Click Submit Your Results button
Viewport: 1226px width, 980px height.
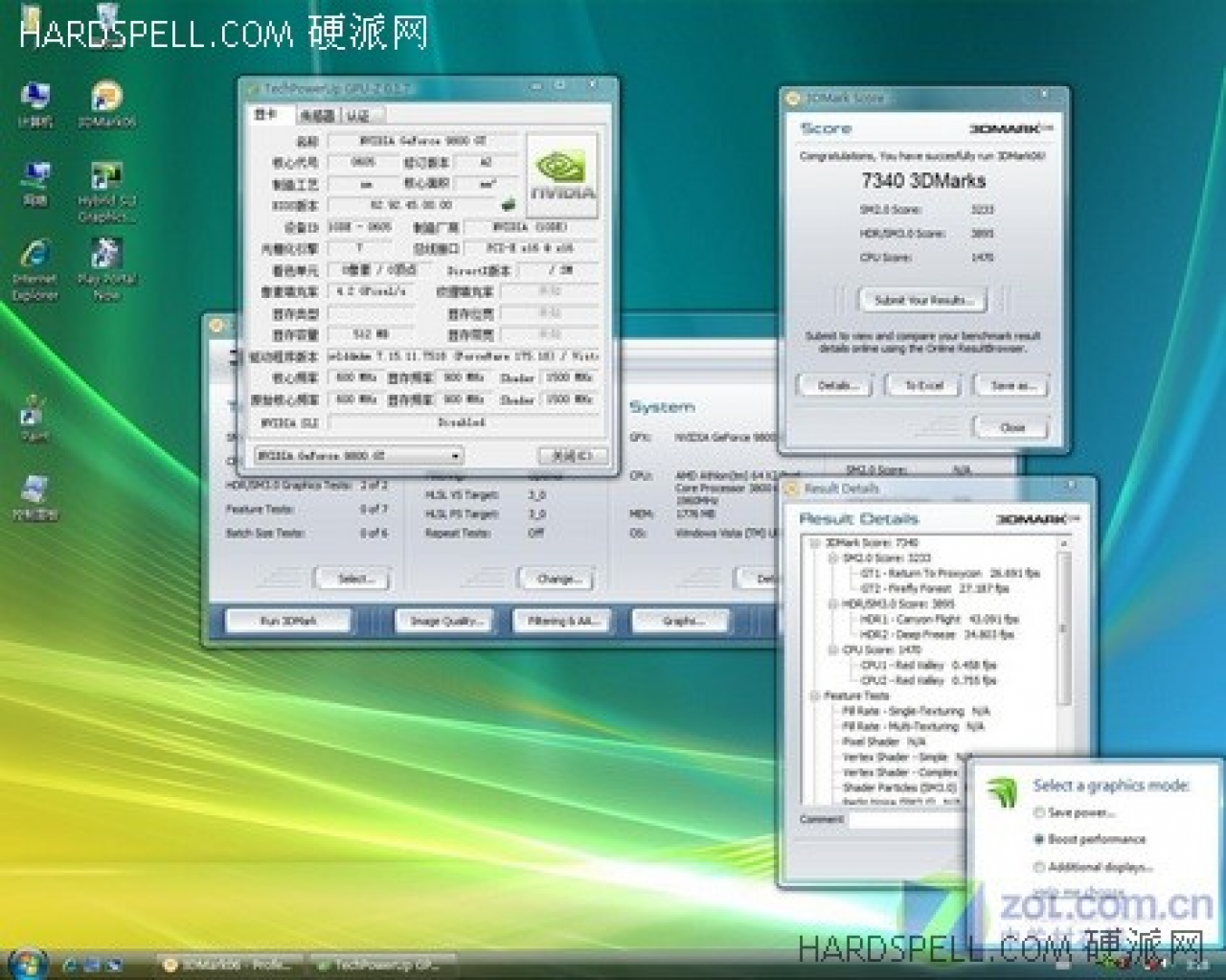pos(923,301)
